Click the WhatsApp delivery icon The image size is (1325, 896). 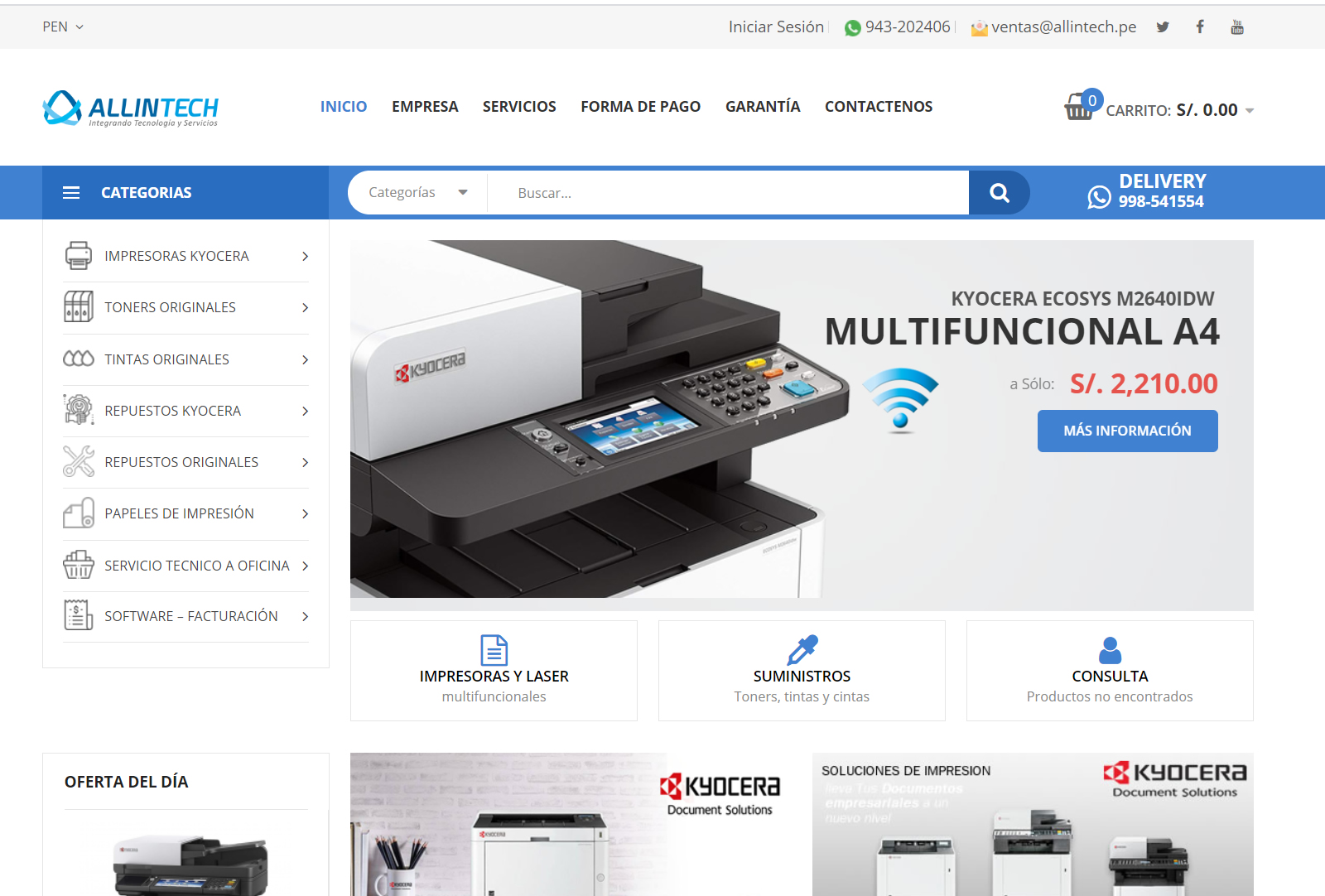pos(1099,197)
